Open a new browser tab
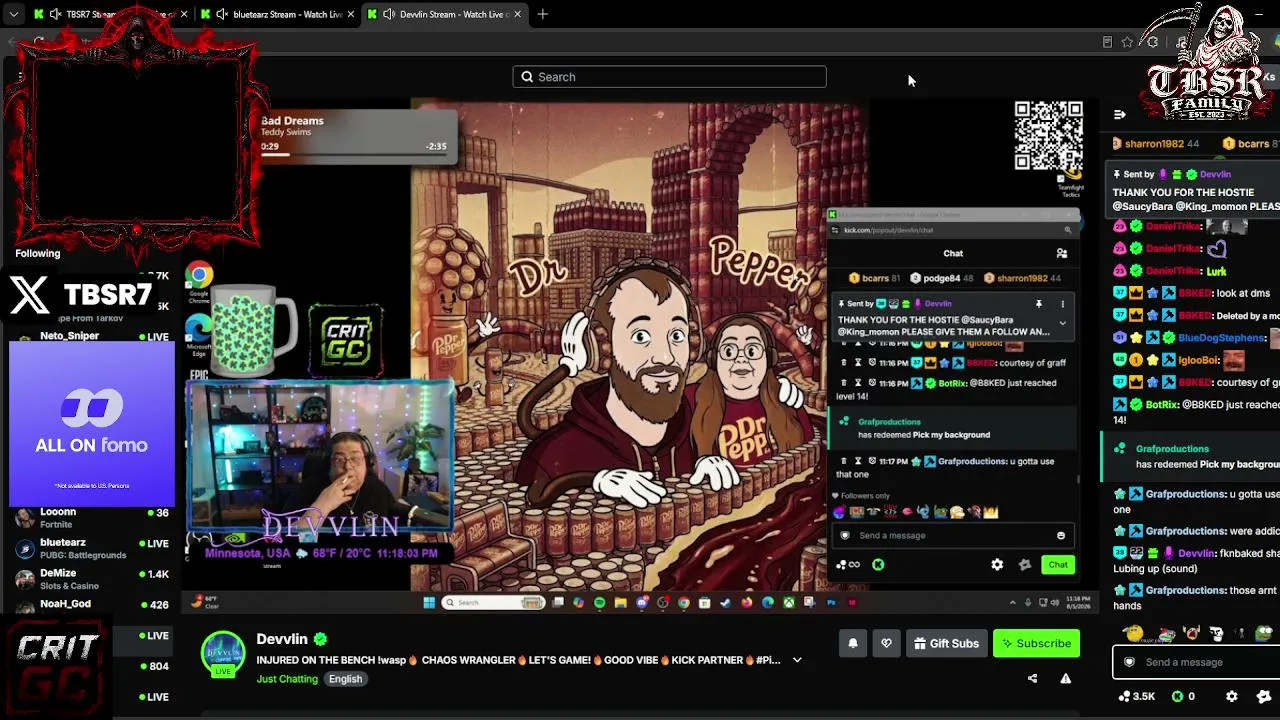Viewport: 1280px width, 720px height. pos(542,14)
